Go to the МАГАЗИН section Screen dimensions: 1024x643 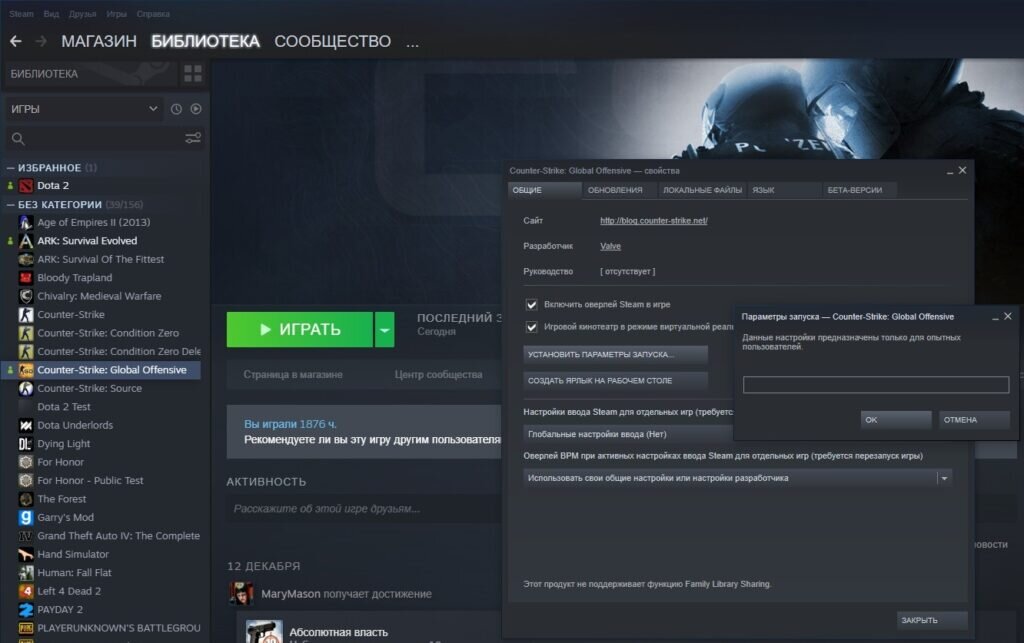click(99, 41)
